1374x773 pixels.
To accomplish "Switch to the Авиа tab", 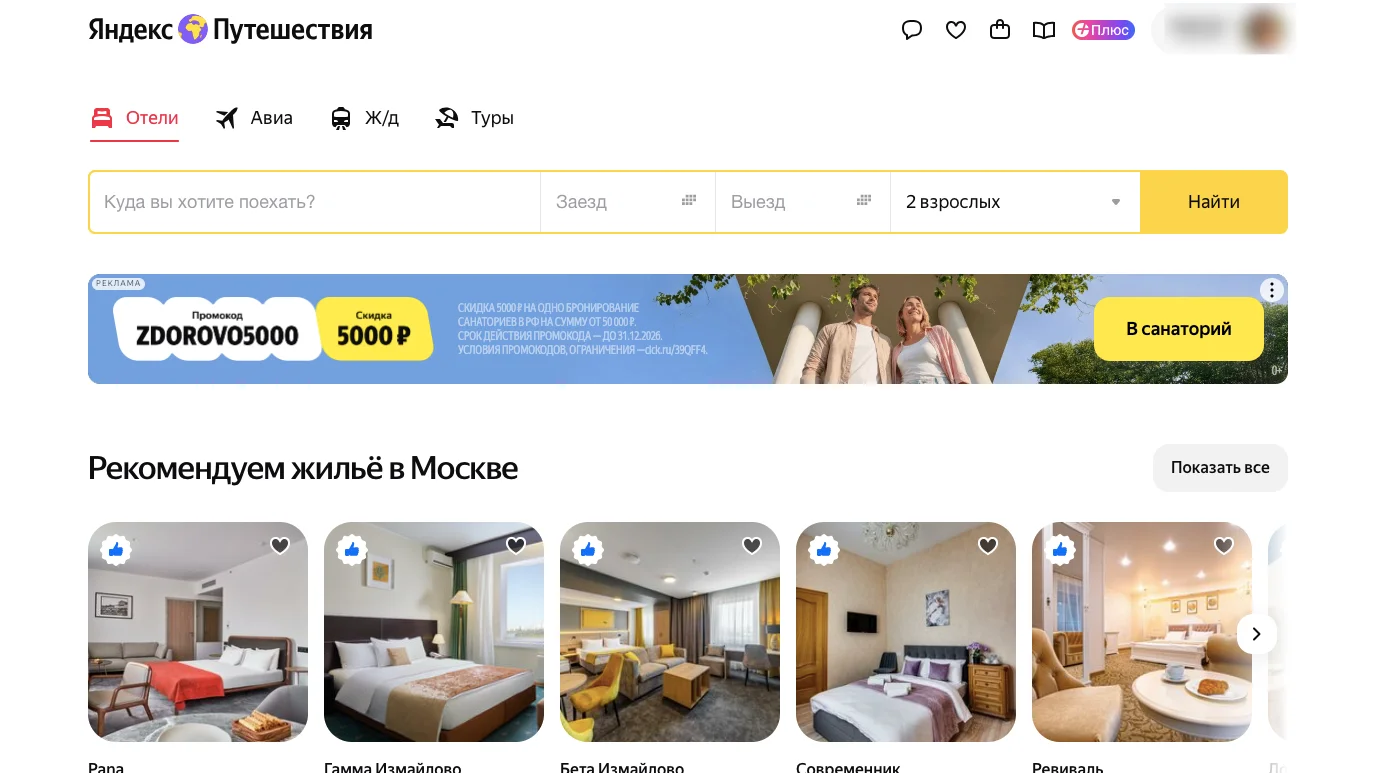I will pyautogui.click(x=254, y=118).
